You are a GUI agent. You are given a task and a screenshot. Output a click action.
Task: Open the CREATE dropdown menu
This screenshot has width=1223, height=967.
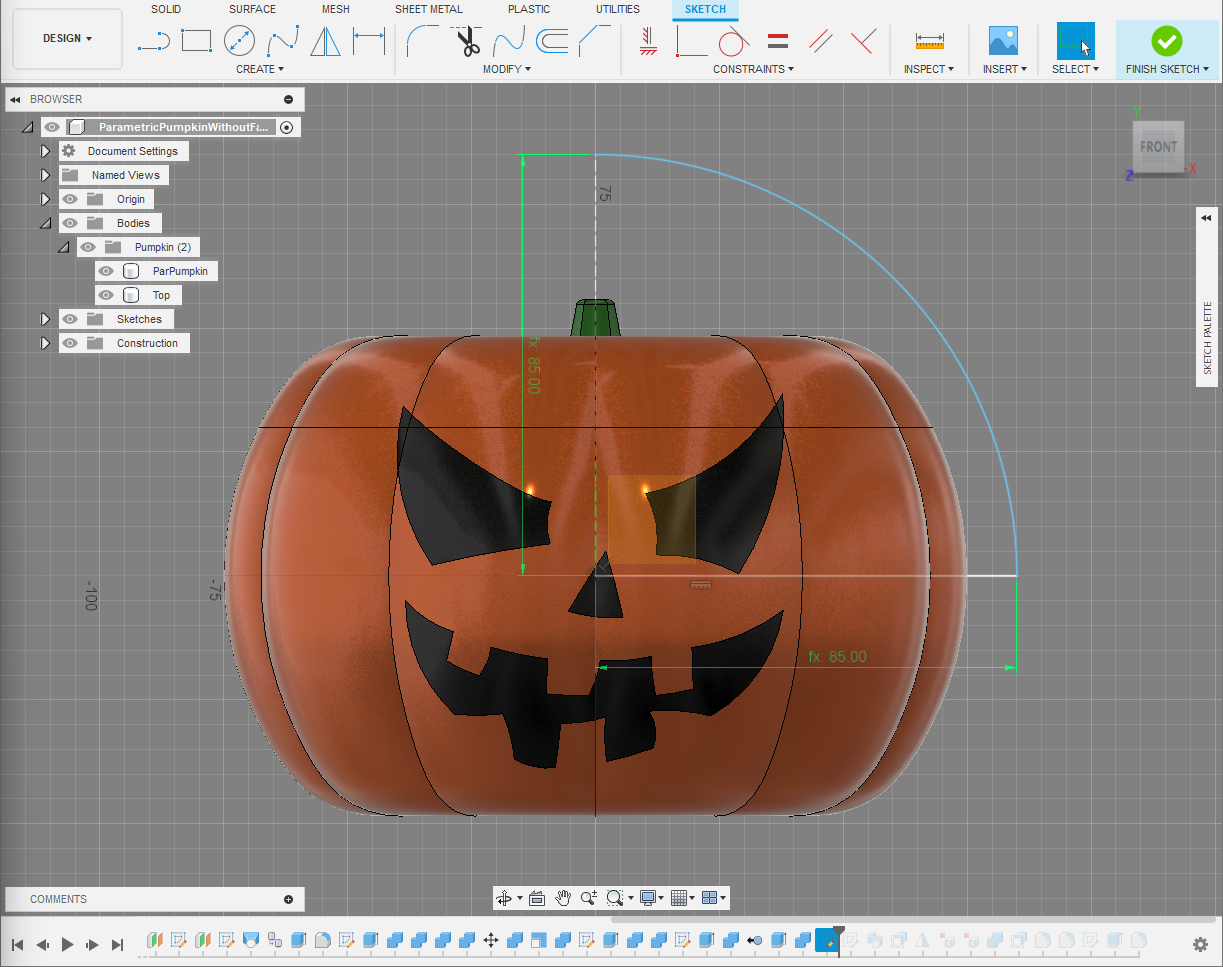point(260,68)
